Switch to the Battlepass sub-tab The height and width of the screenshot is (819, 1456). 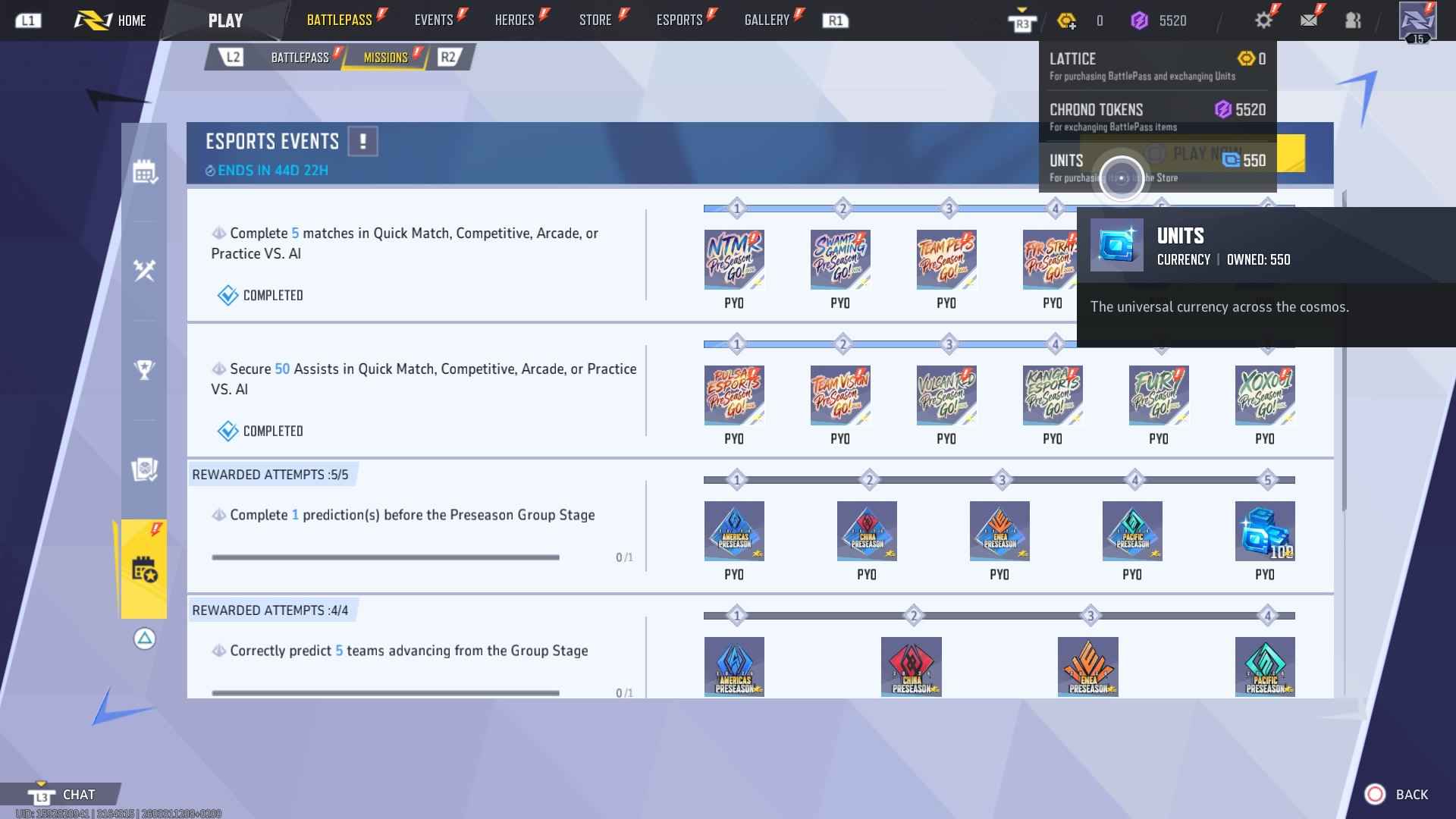click(300, 58)
